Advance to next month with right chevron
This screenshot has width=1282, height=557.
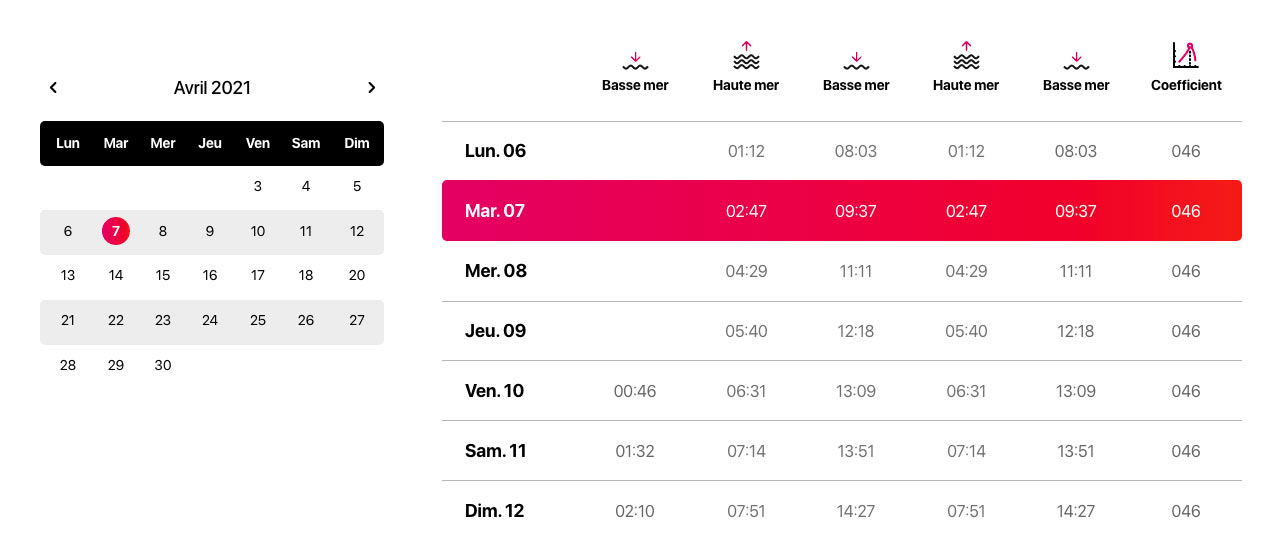(372, 88)
